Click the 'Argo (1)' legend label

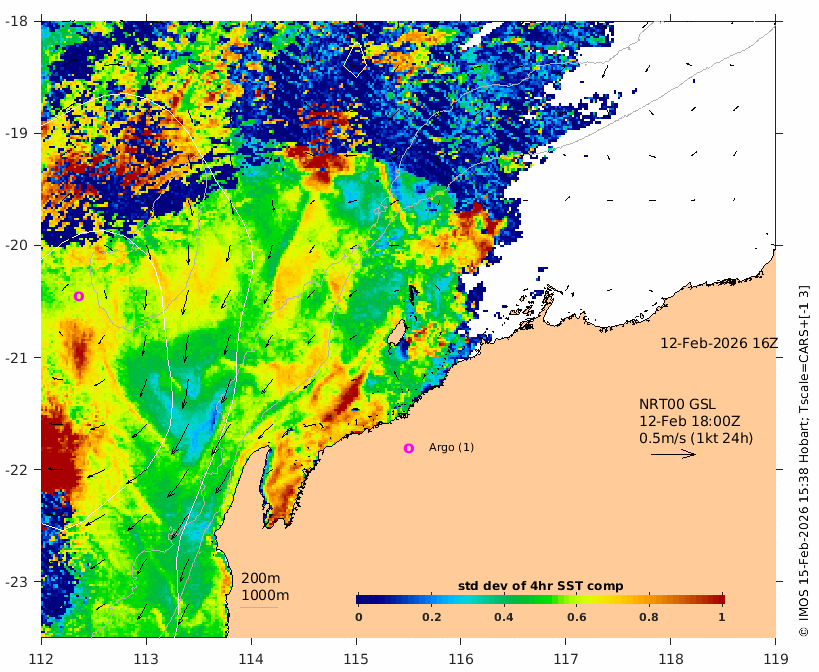(x=451, y=447)
